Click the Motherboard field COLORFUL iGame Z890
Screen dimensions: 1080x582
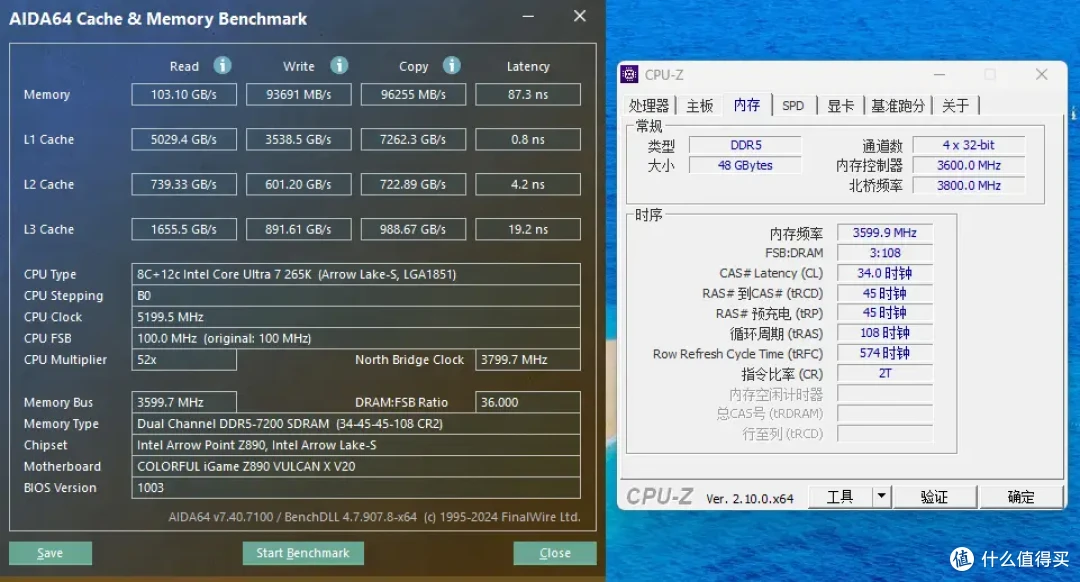(x=356, y=466)
